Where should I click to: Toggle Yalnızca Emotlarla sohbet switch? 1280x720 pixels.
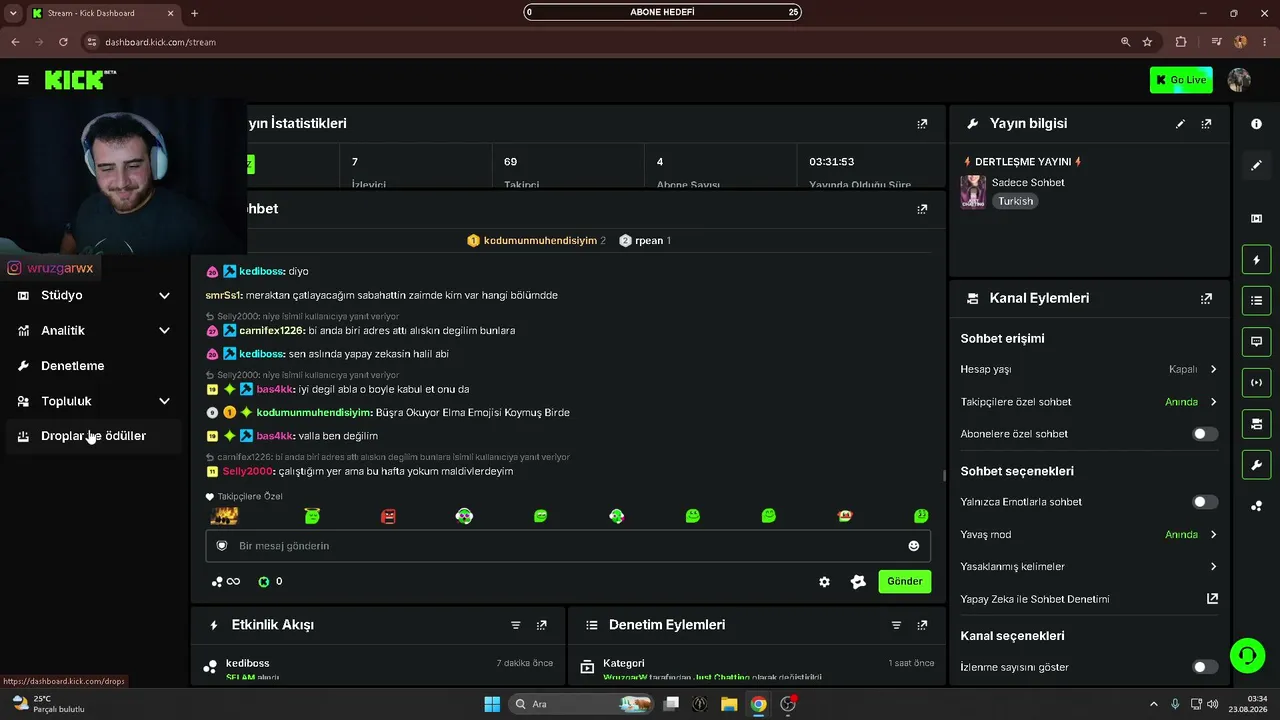[1205, 502]
